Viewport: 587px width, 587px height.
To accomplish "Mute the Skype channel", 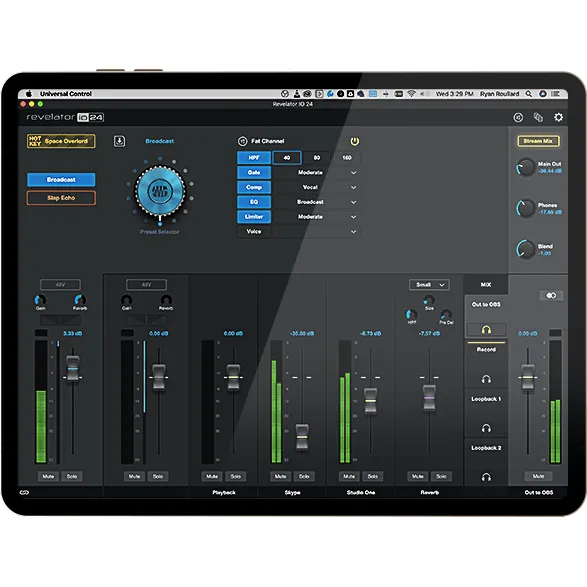I will point(280,476).
